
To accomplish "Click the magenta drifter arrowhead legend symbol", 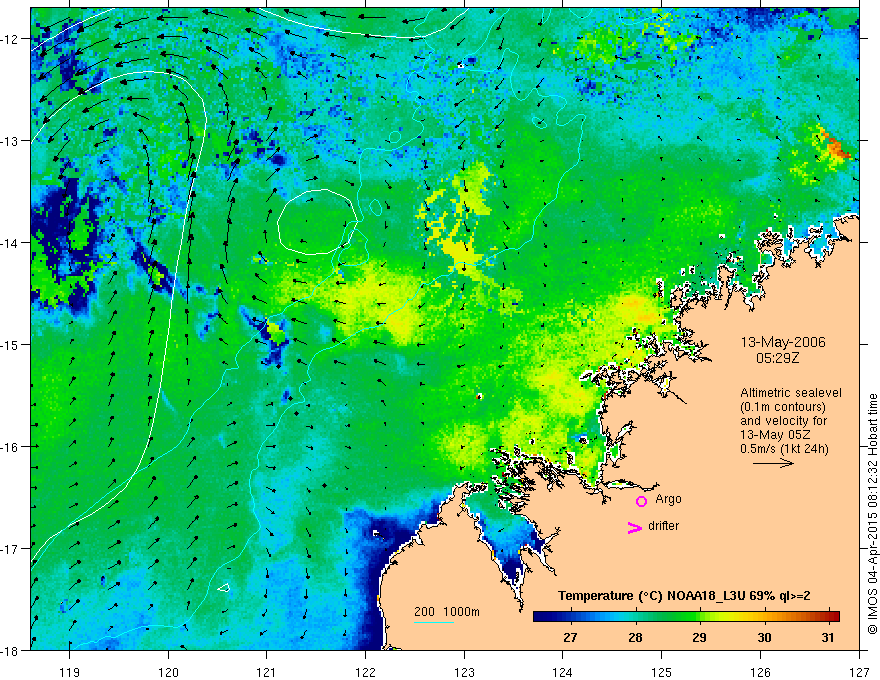I will (635, 527).
